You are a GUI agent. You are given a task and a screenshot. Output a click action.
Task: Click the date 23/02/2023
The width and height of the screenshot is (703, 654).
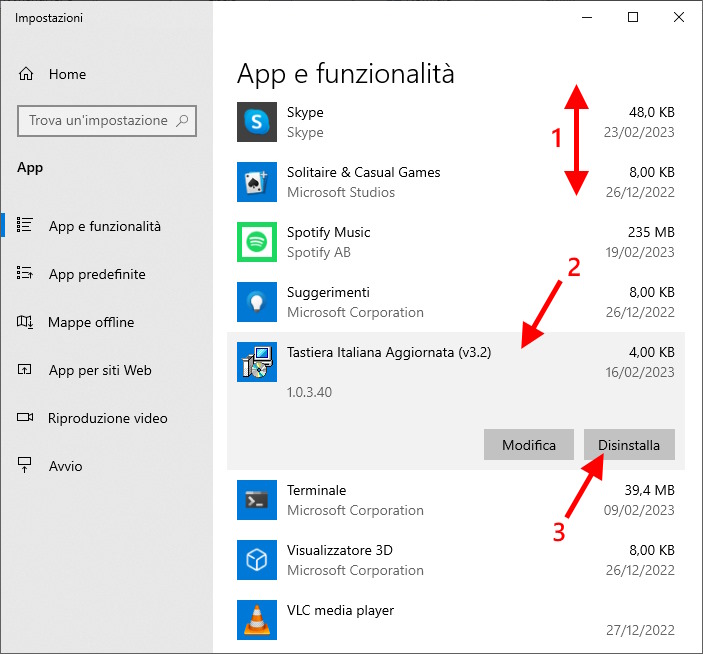[639, 132]
